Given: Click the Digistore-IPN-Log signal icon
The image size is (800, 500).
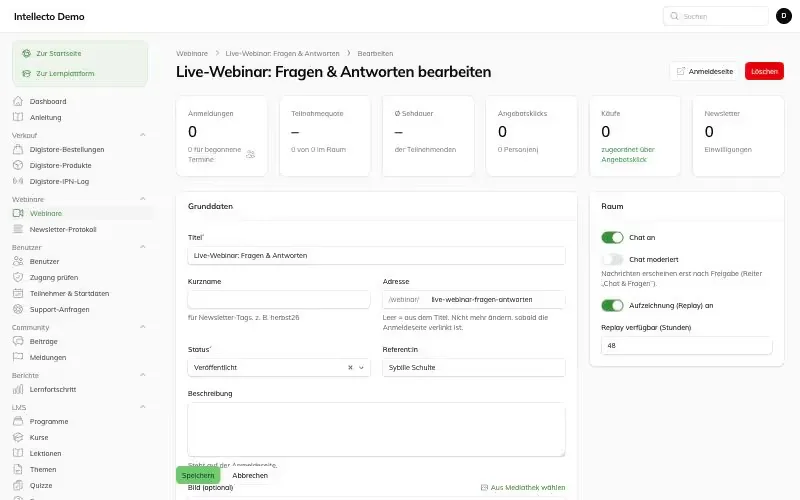Looking at the screenshot, I should (18, 181).
